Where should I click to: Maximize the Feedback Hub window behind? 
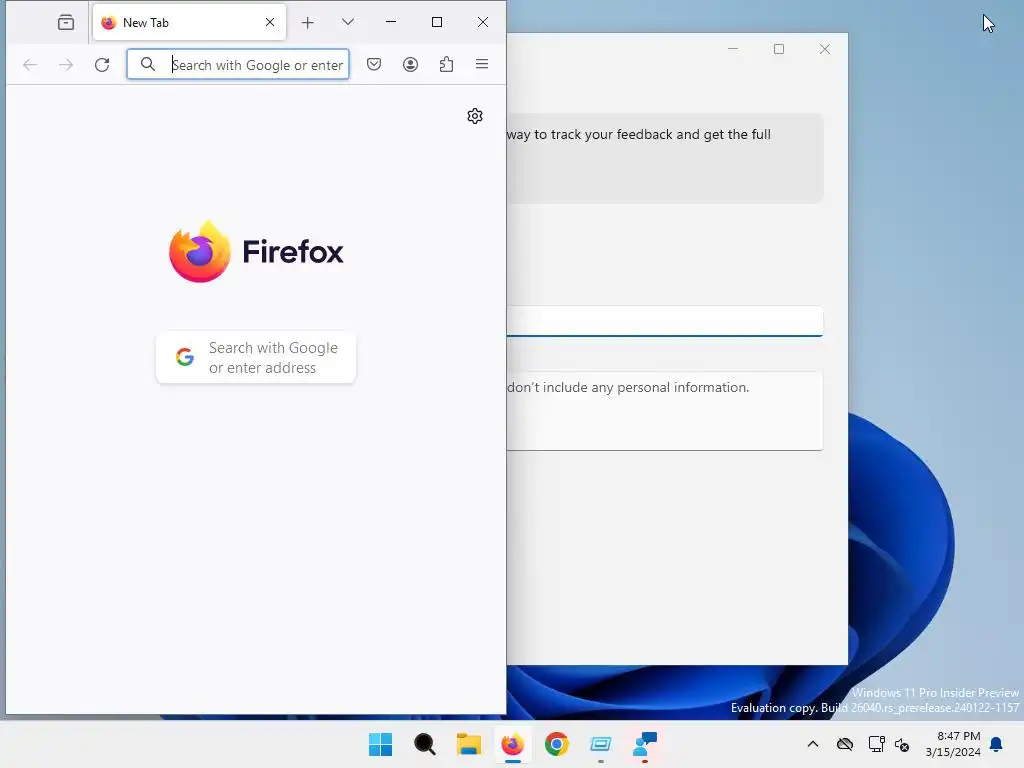778,49
